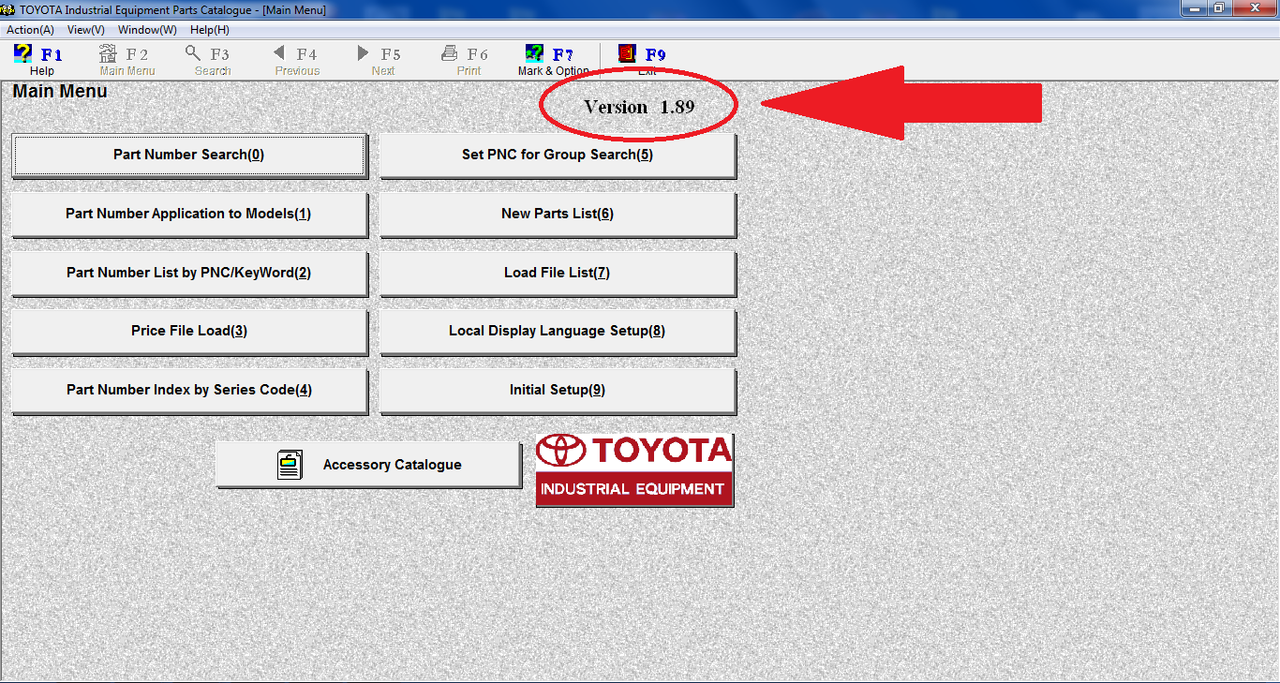The height and width of the screenshot is (683, 1280).
Task: Open the View(V) menu
Action: click(x=86, y=30)
